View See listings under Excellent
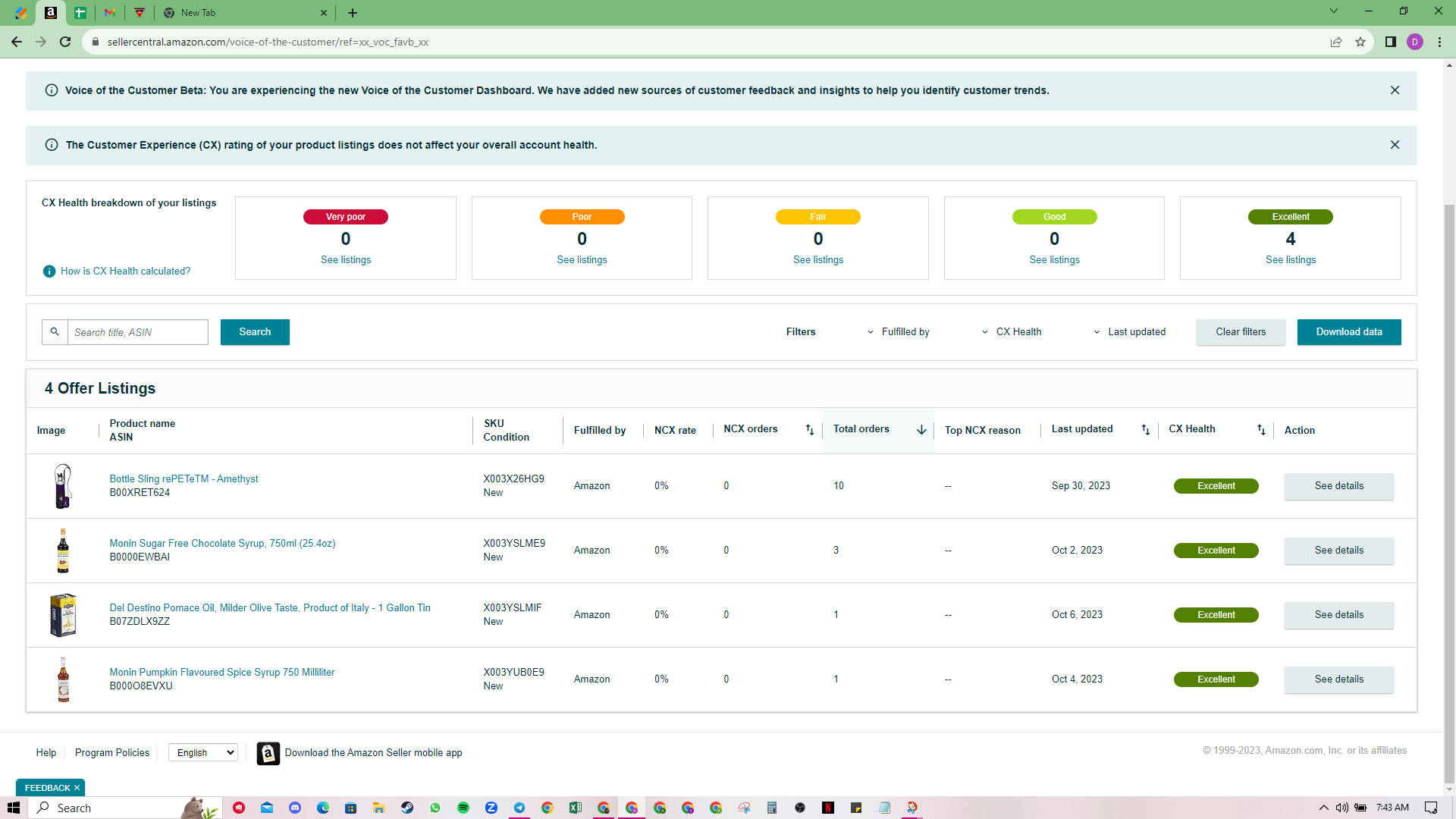The height and width of the screenshot is (819, 1456). 1291,260
